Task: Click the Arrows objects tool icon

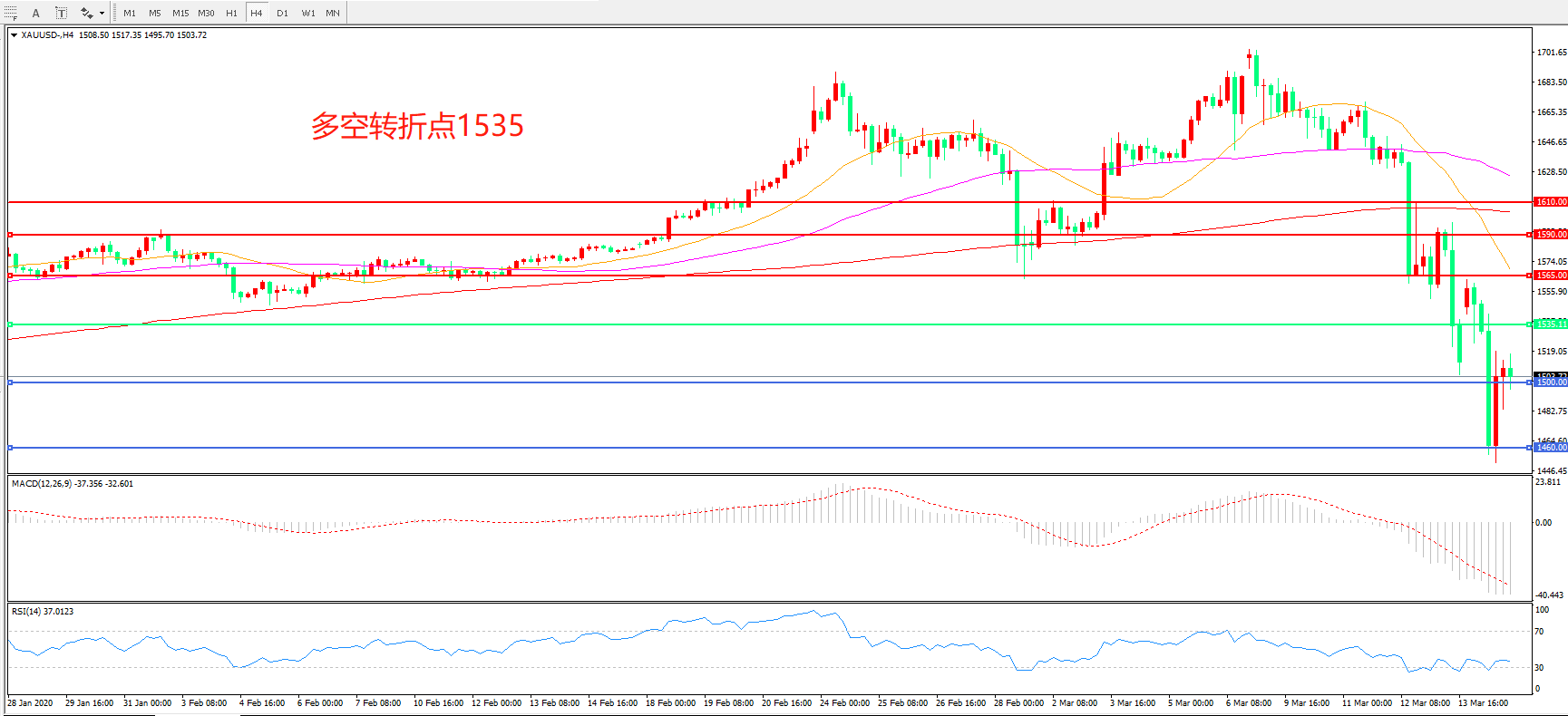Action: point(86,13)
